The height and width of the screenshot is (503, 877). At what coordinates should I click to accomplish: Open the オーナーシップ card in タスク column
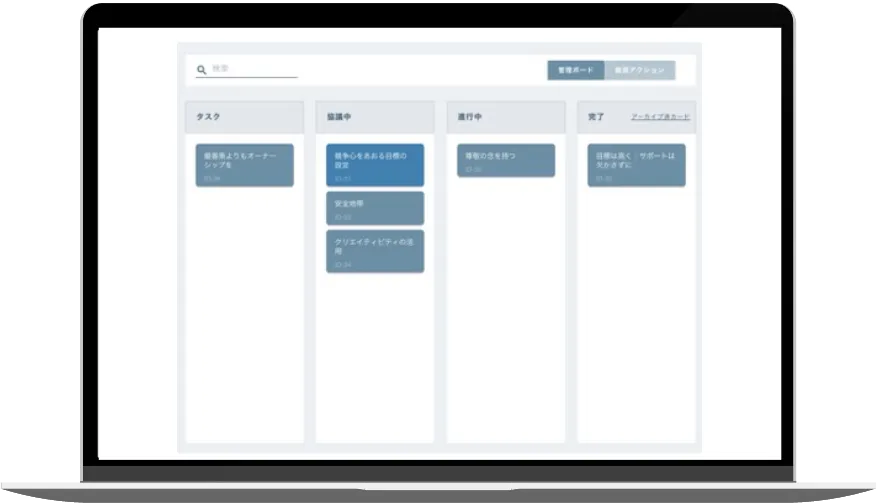[x=244, y=165]
